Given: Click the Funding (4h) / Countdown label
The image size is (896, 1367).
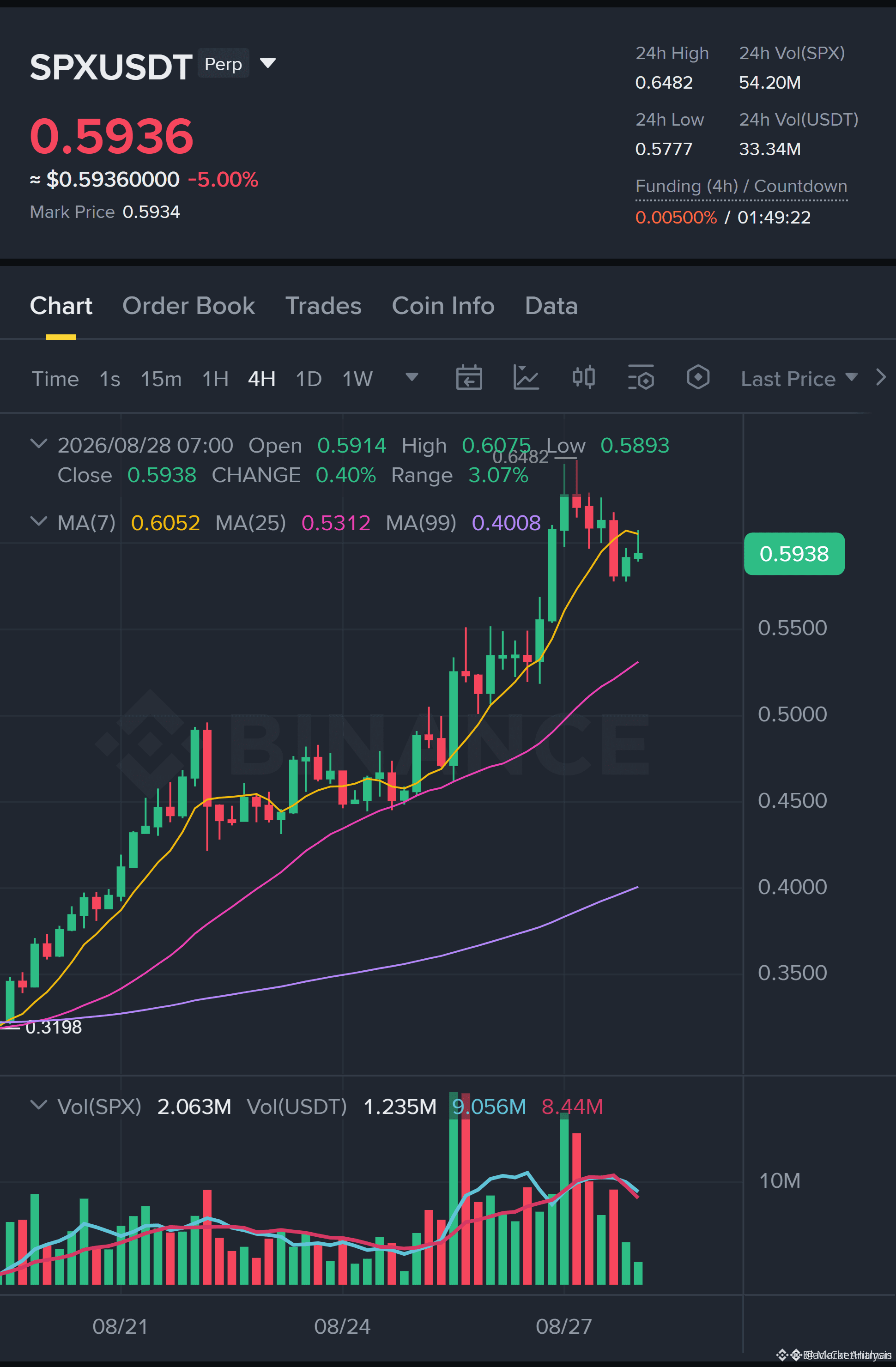Looking at the screenshot, I should click(741, 186).
